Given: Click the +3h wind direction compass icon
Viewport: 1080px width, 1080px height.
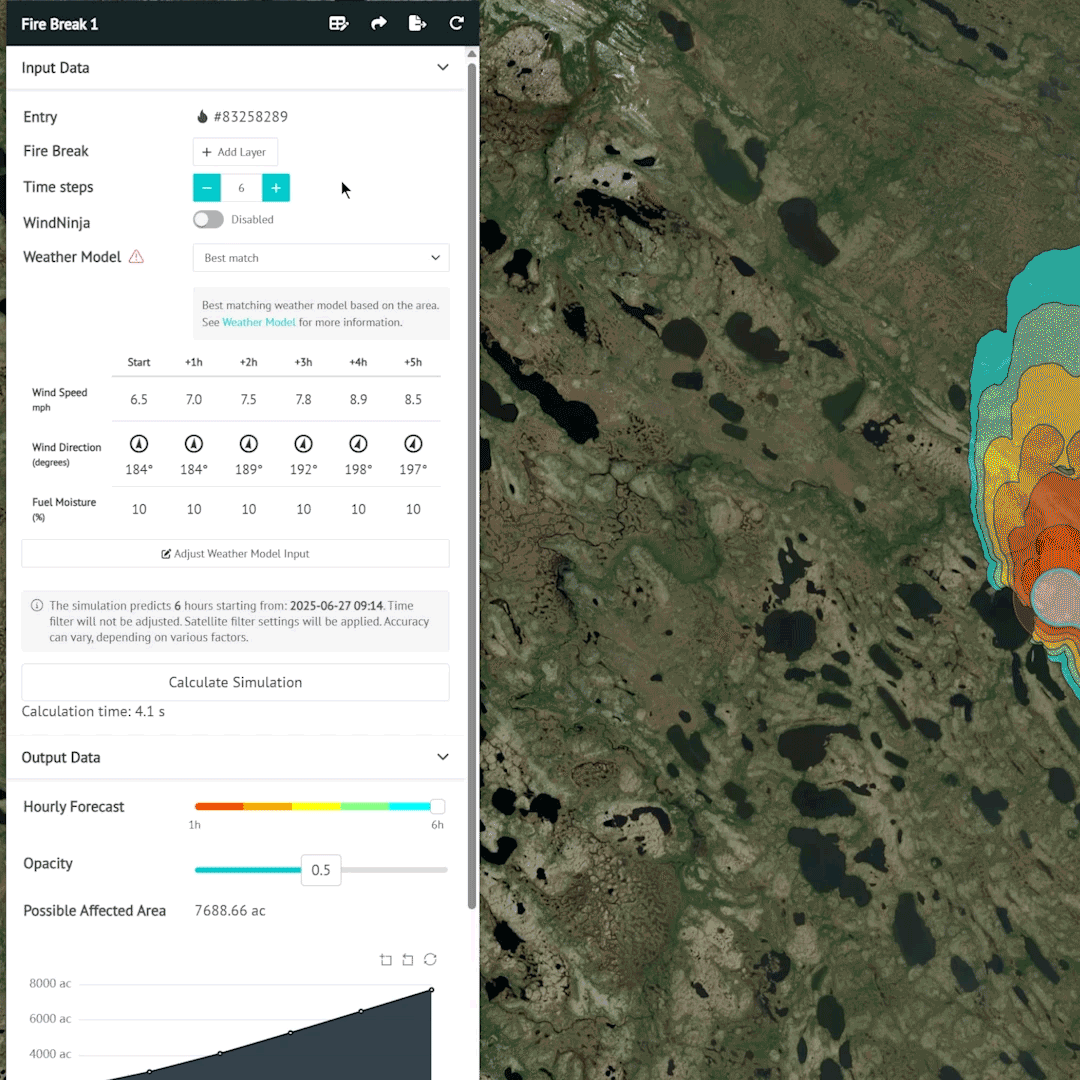Looking at the screenshot, I should (303, 444).
